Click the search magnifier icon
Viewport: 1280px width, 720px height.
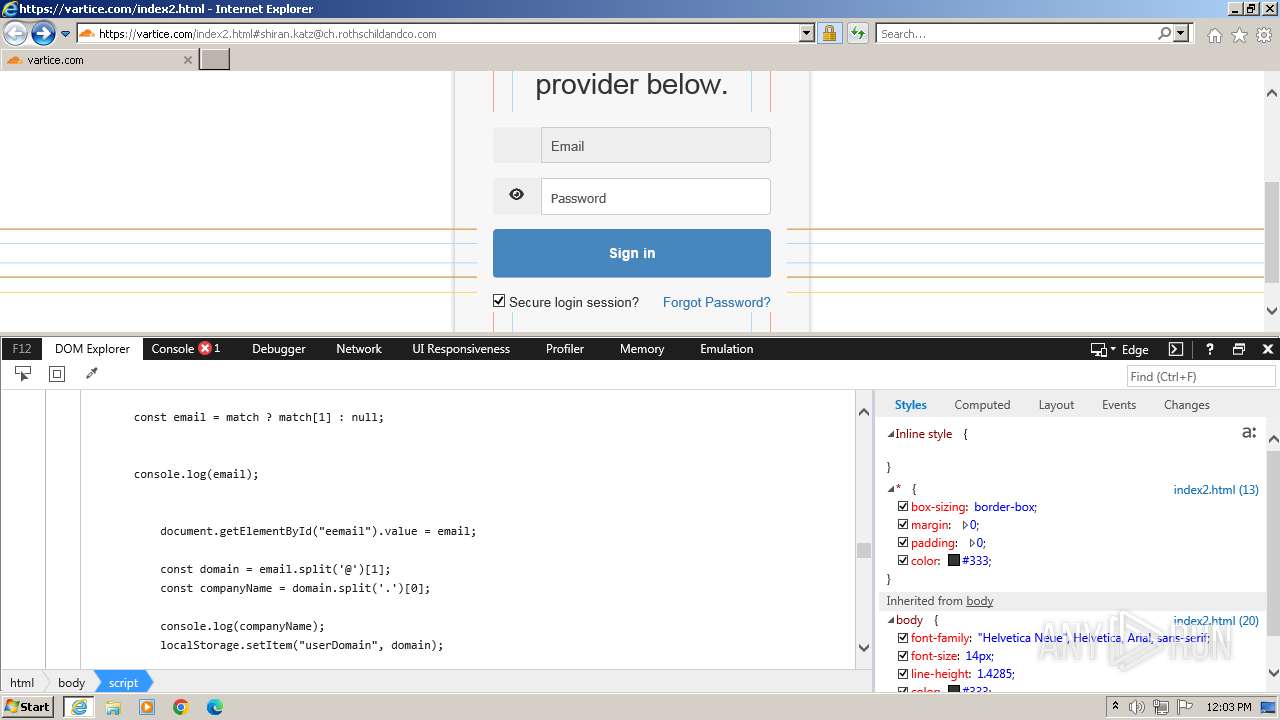(x=1164, y=34)
